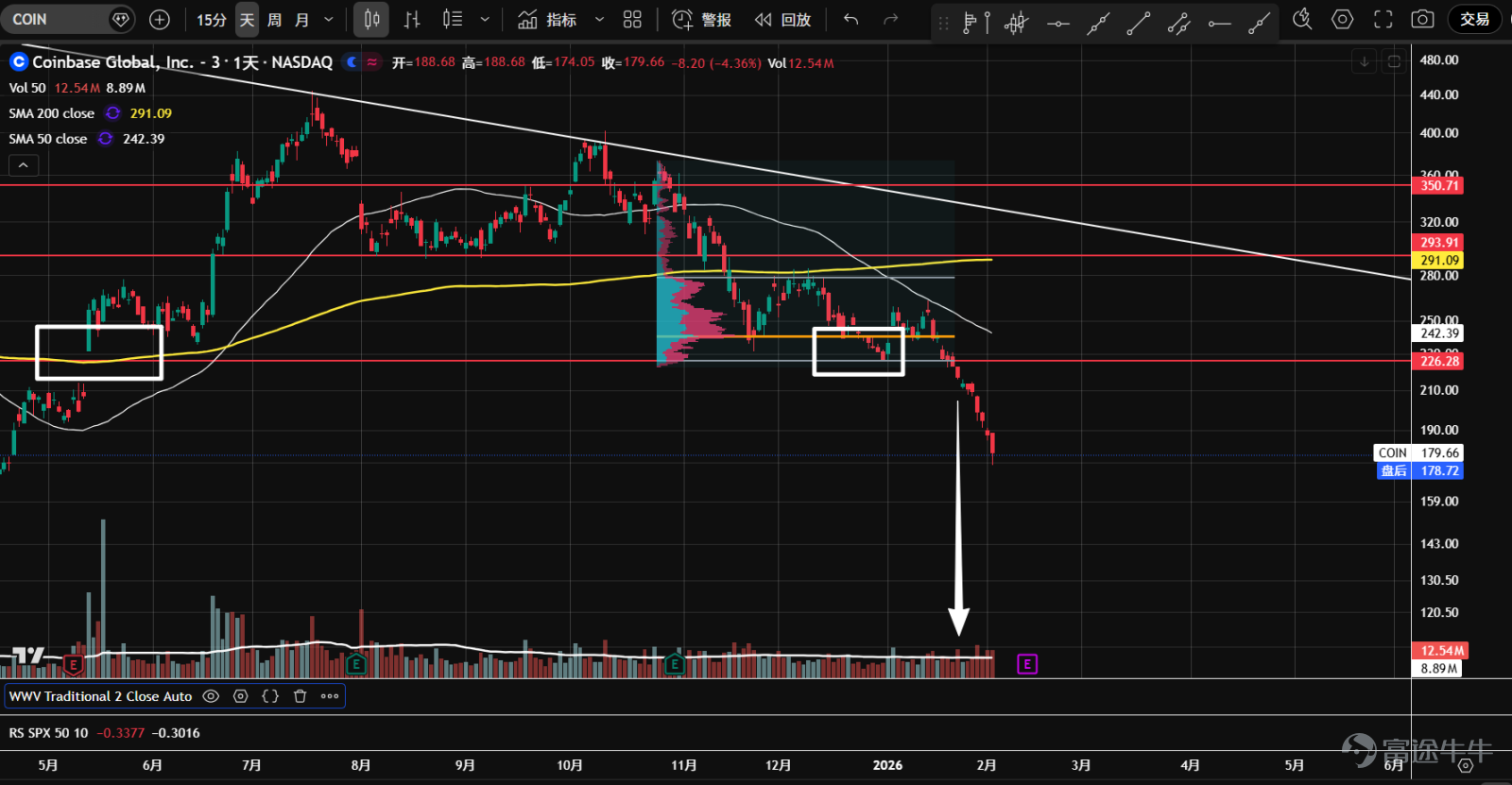1512x785 pixels.
Task: Click the 交易 trade button
Action: 1474,19
